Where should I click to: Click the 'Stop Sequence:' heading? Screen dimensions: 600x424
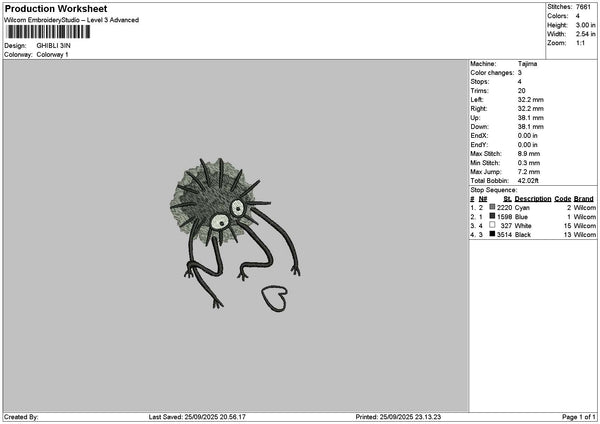pos(493,190)
